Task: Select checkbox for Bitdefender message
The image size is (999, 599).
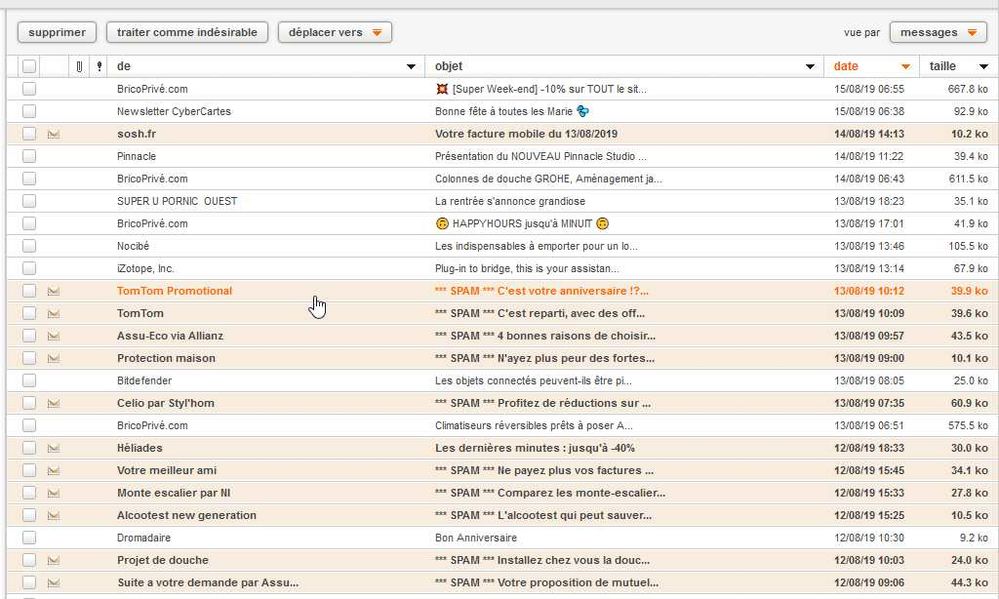Action: point(29,381)
